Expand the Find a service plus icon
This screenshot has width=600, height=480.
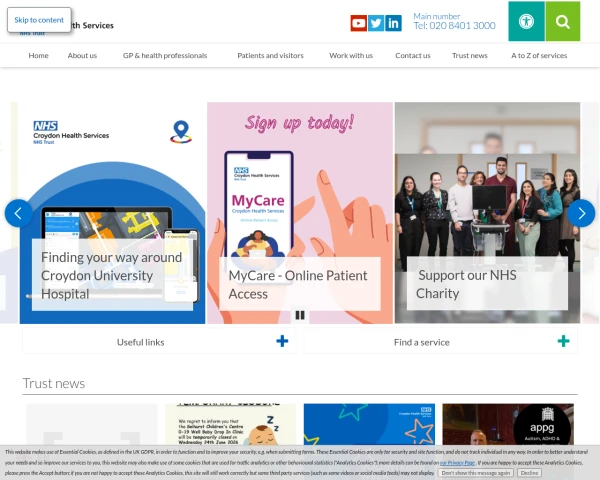(x=563, y=341)
